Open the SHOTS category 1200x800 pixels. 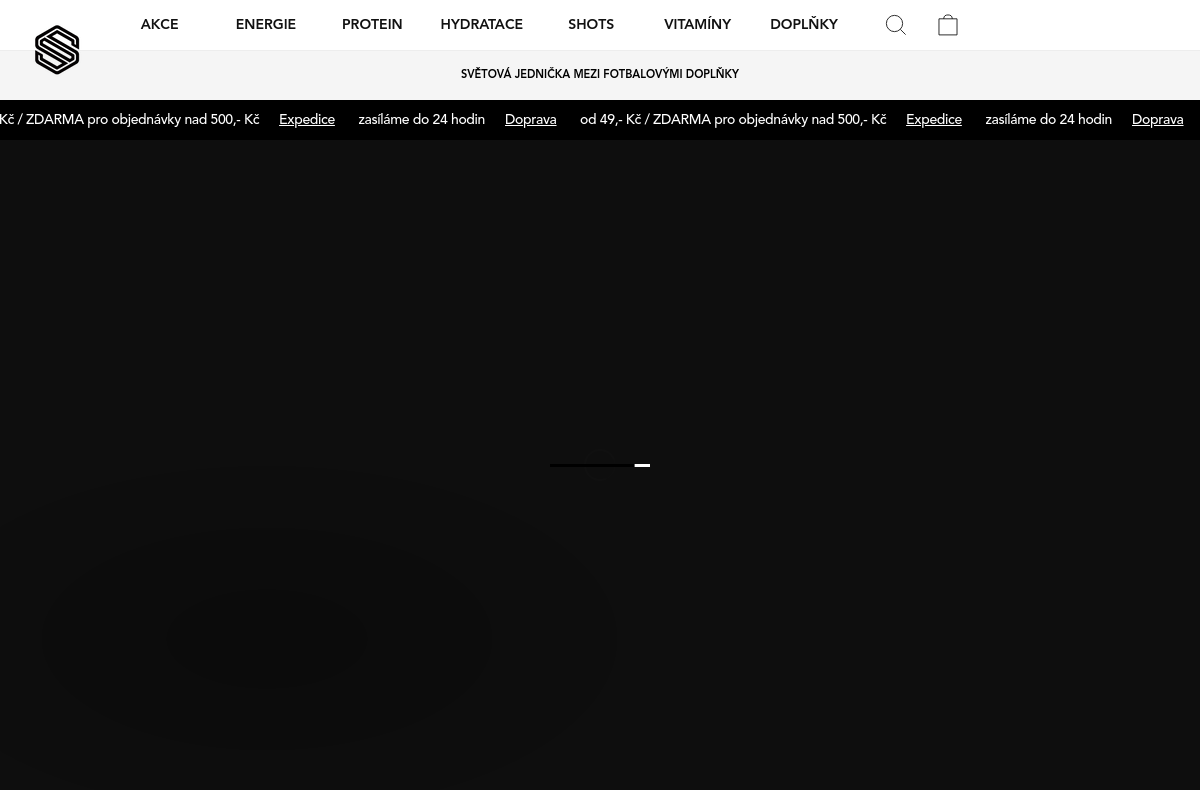[x=591, y=25]
